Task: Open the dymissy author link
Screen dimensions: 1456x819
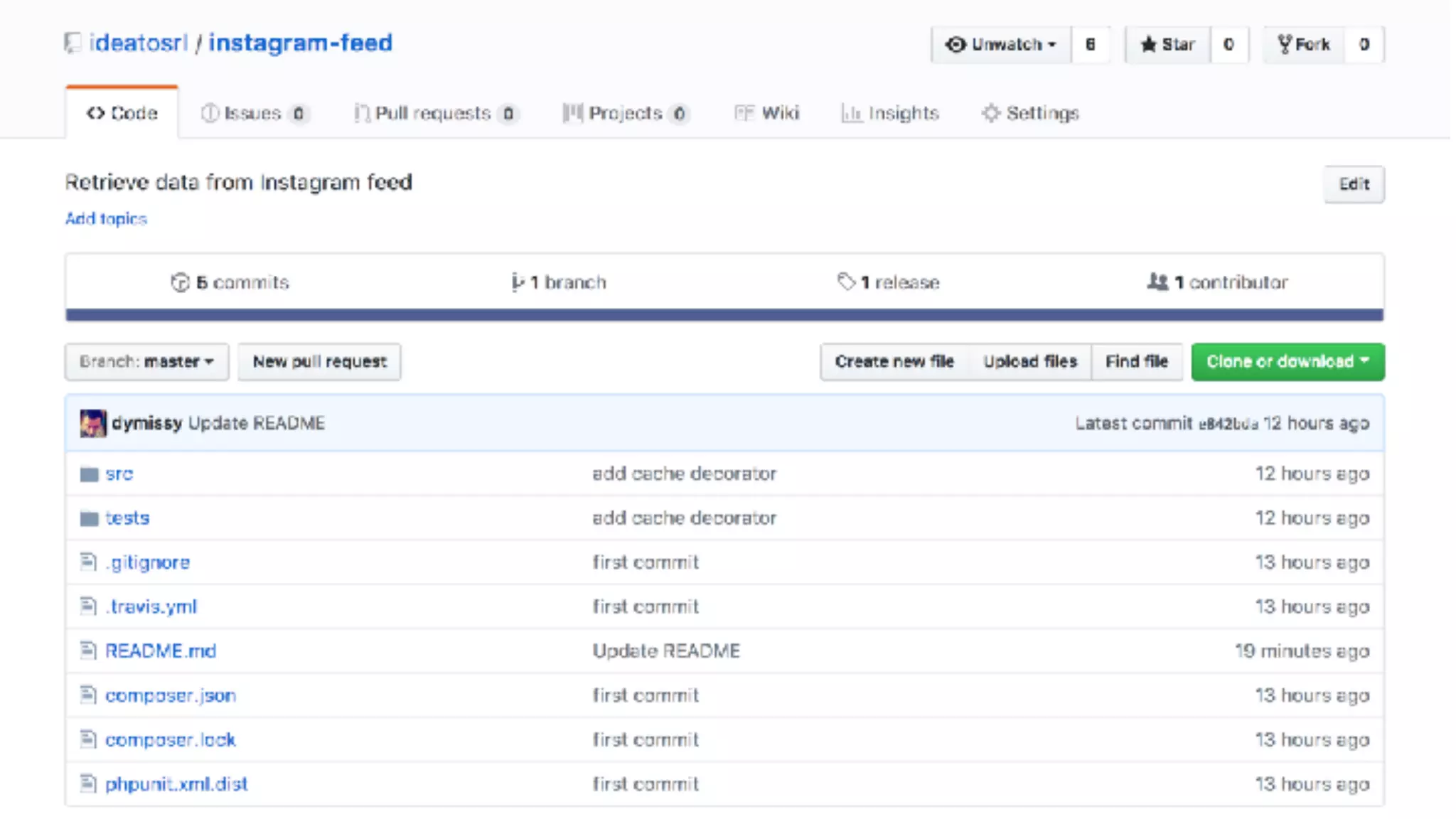Action: 146,423
